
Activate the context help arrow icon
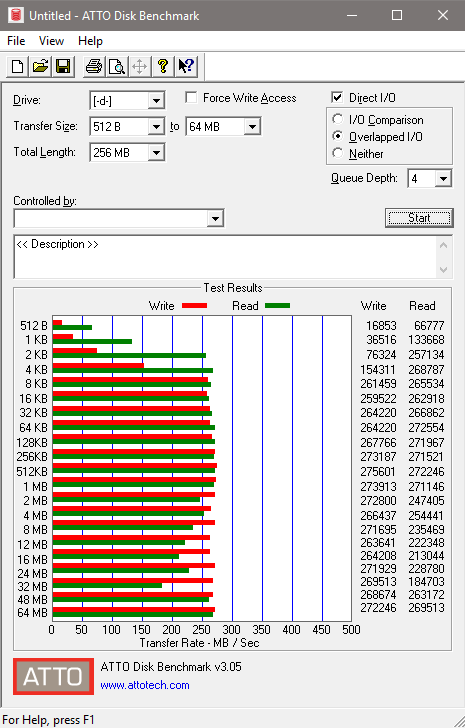[x=186, y=66]
